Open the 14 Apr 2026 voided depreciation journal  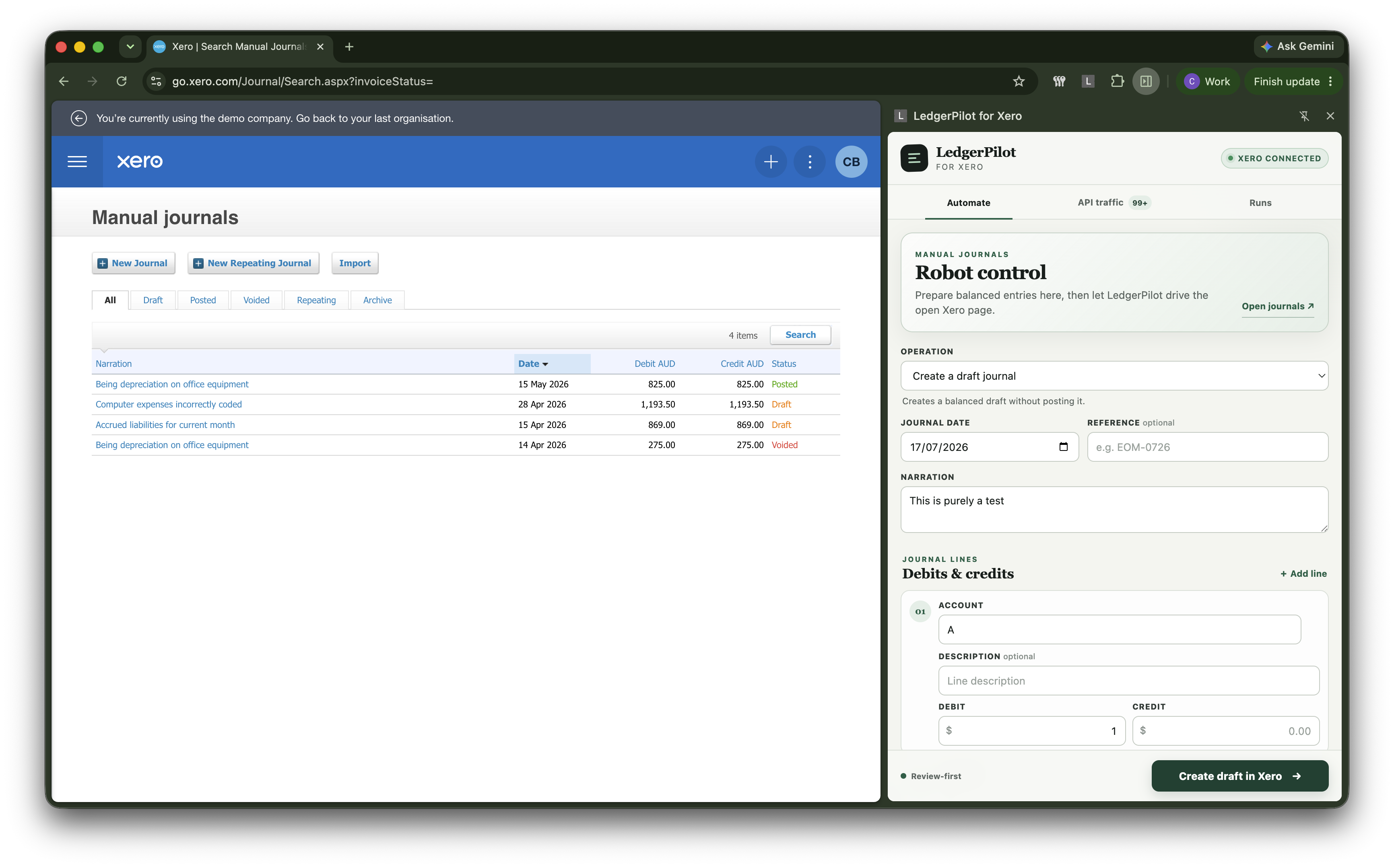172,445
